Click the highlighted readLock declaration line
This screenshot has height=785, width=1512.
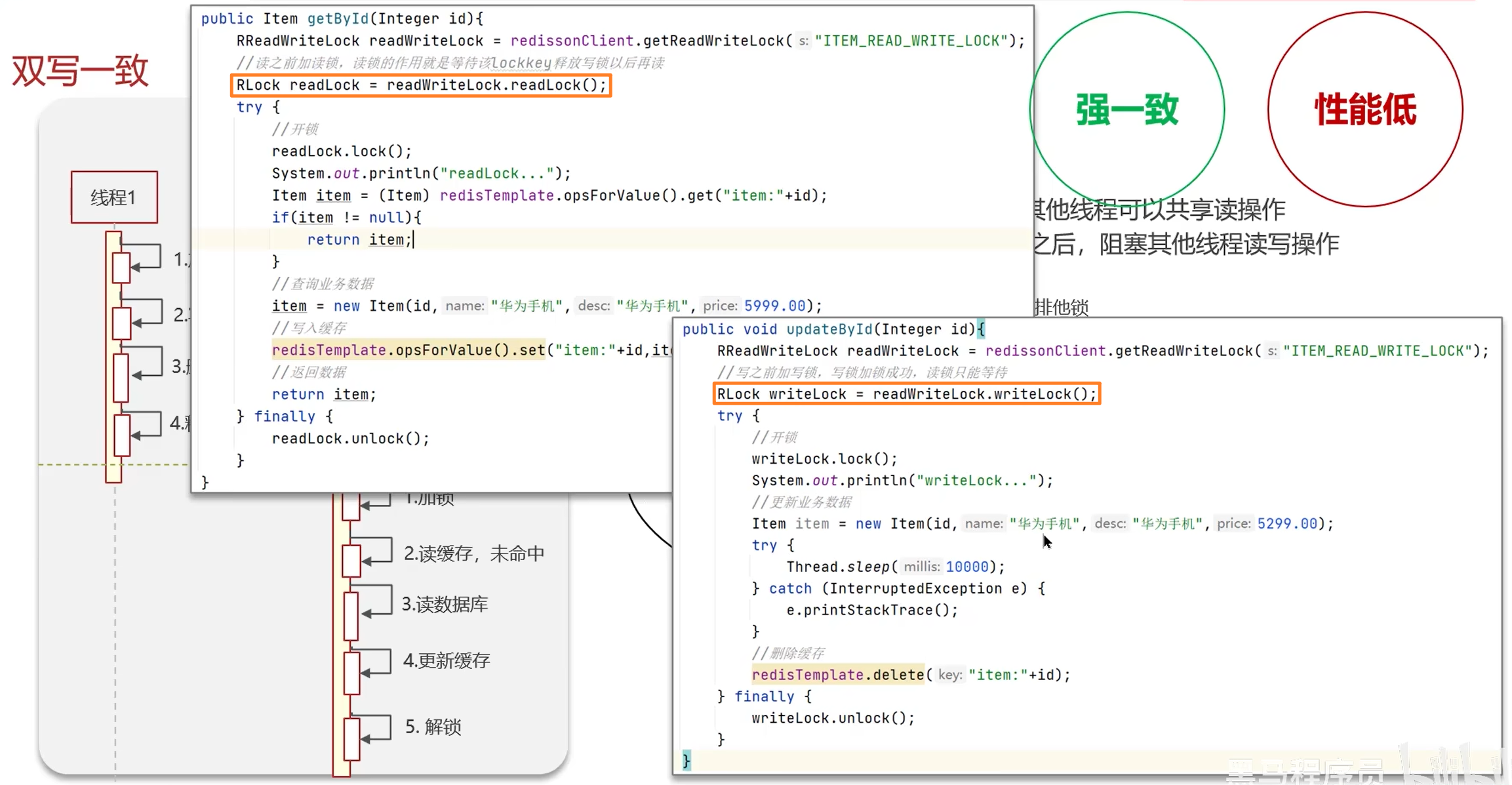[421, 85]
